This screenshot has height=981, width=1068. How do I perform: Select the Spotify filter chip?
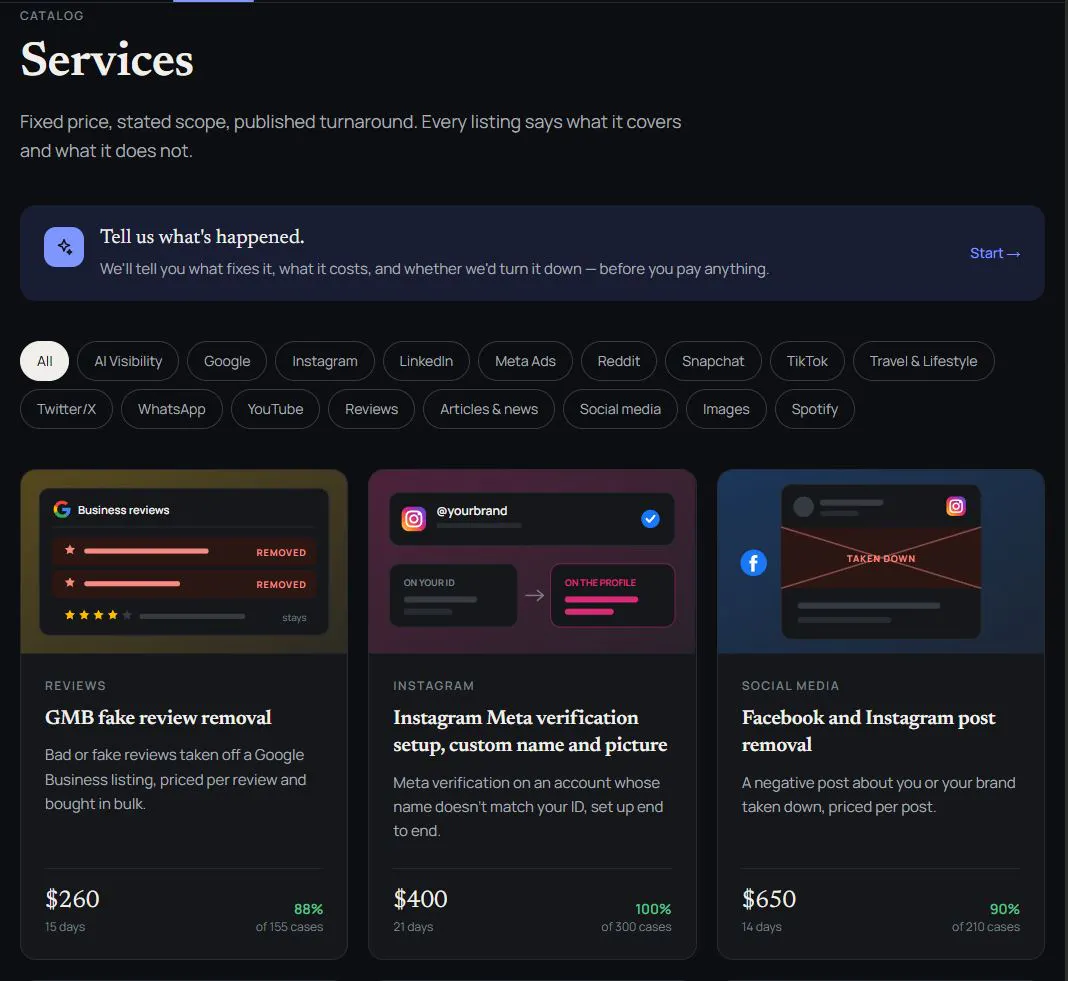point(815,409)
